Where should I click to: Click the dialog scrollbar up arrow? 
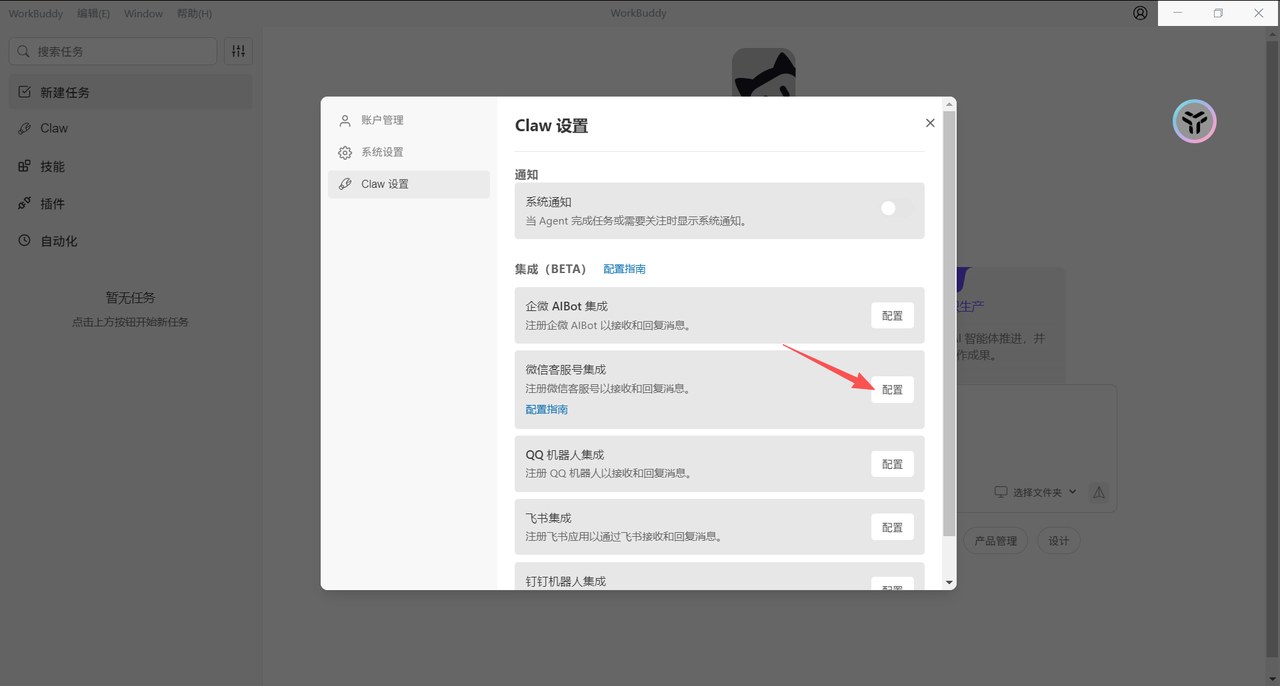(x=950, y=103)
